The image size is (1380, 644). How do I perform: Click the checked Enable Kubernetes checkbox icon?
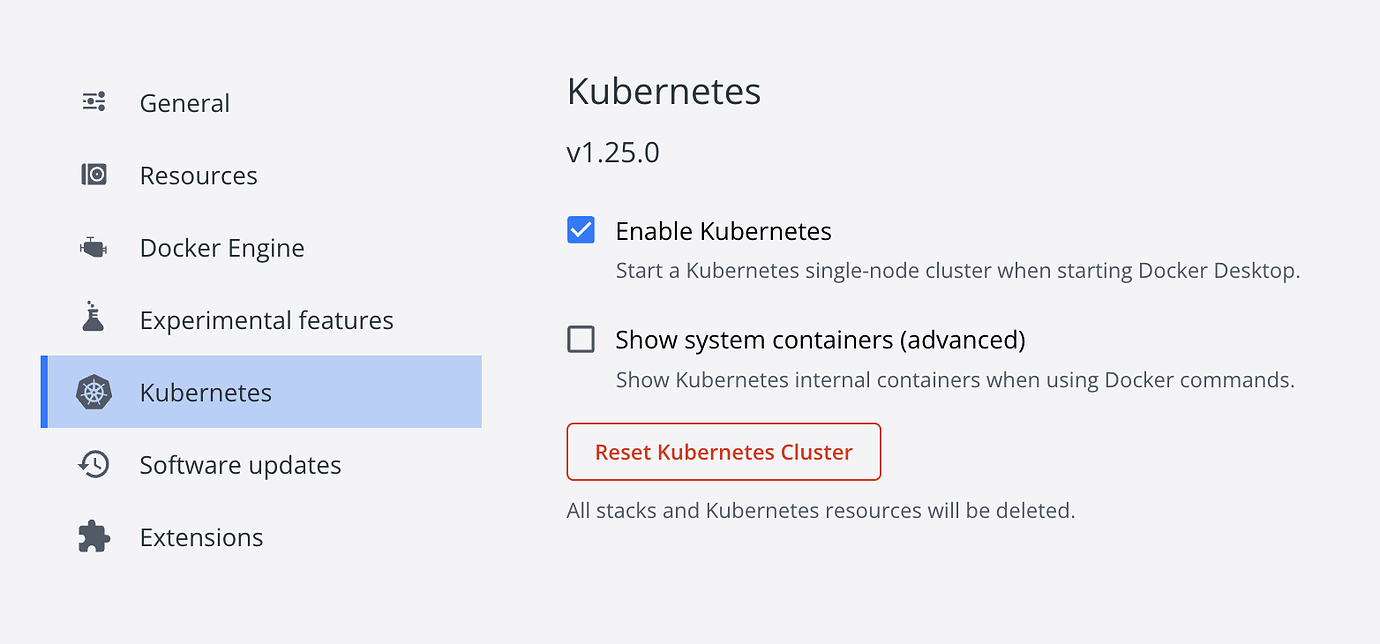click(580, 229)
